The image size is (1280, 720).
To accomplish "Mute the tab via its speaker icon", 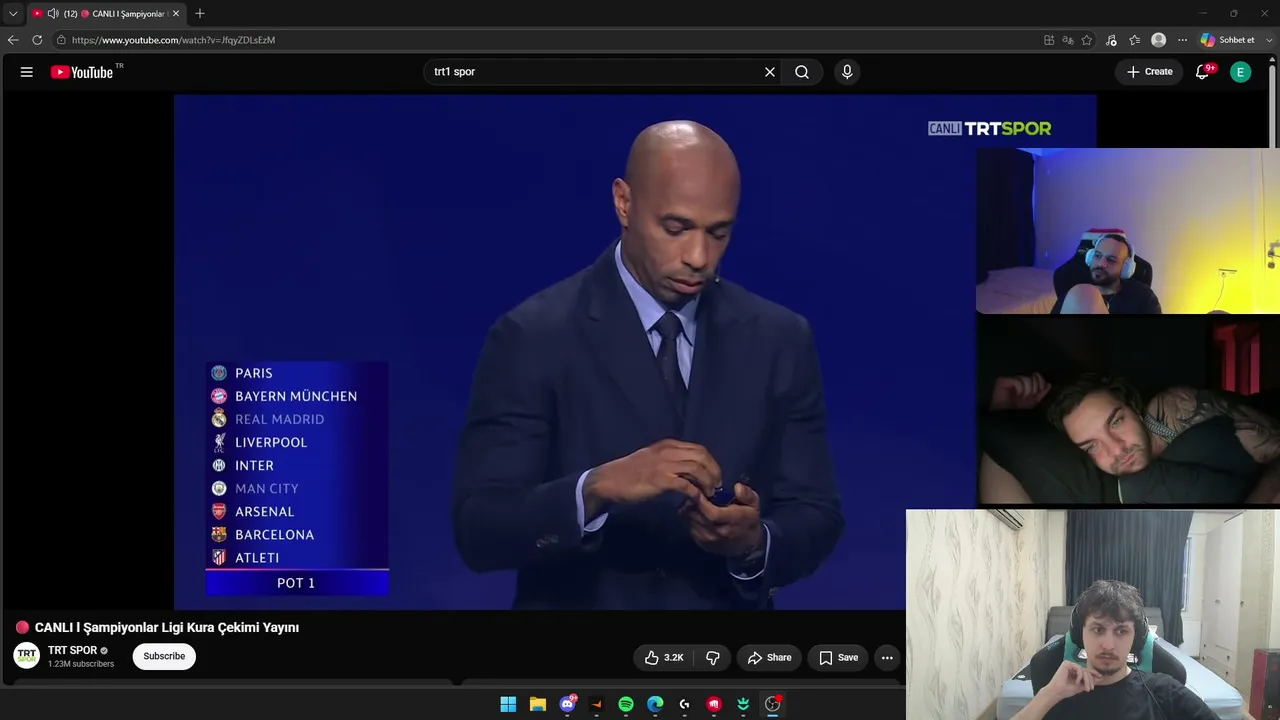I will click(53, 14).
